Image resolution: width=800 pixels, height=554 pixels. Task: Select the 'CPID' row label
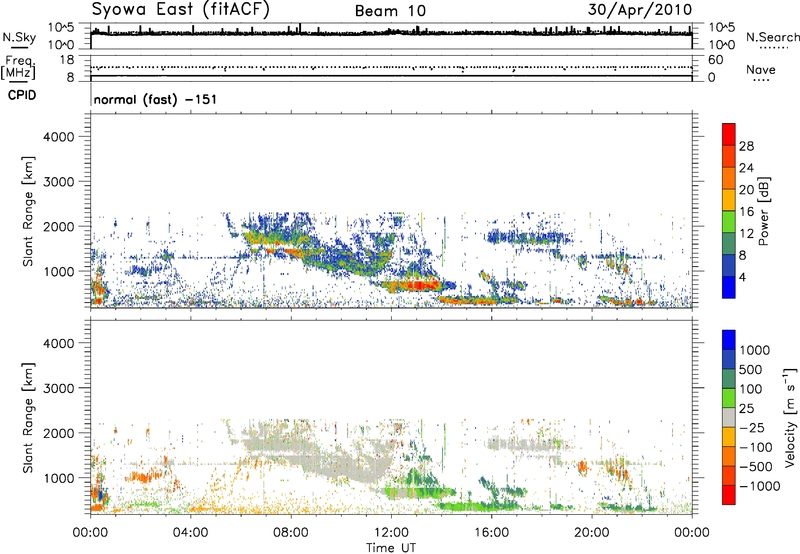(22, 95)
